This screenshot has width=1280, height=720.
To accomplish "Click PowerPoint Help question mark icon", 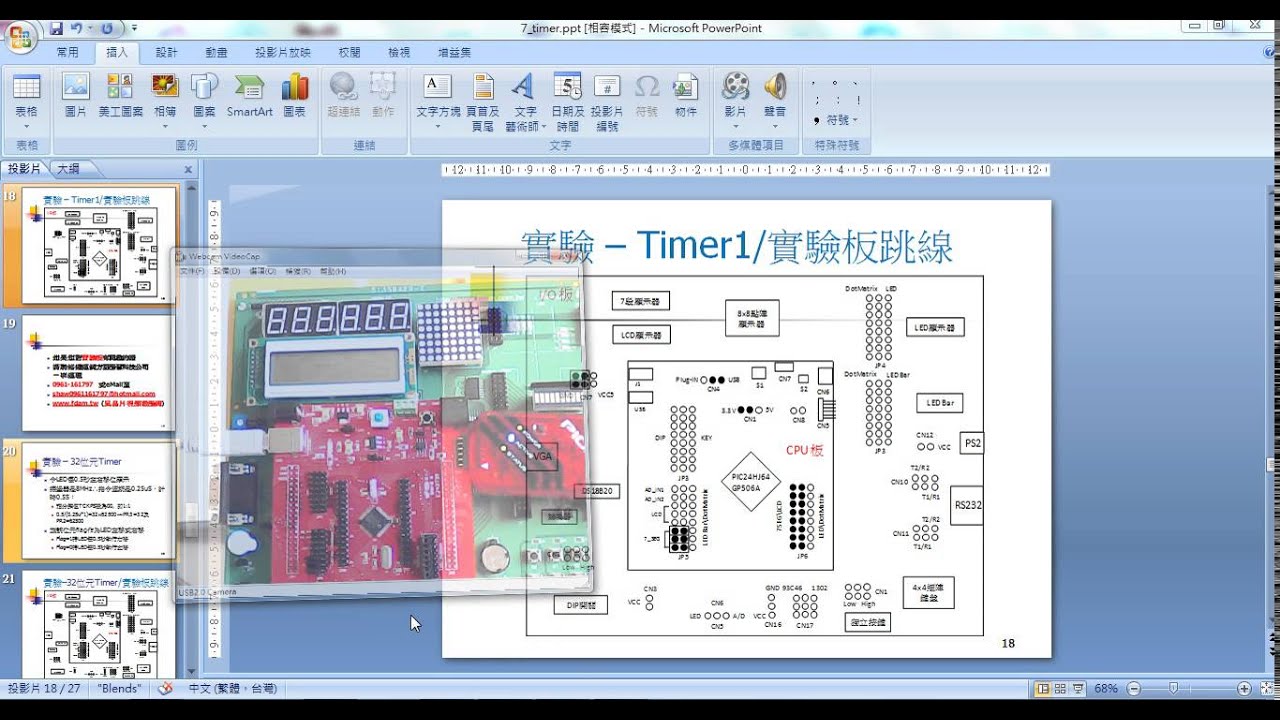I will (1269, 52).
